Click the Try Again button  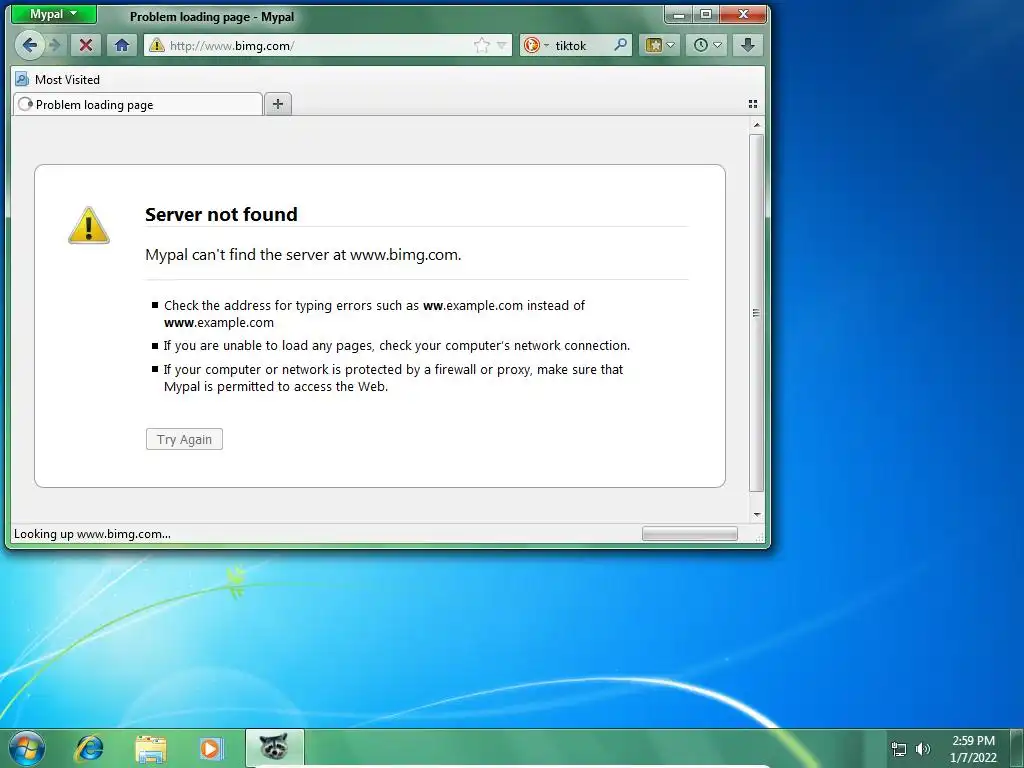[184, 439]
